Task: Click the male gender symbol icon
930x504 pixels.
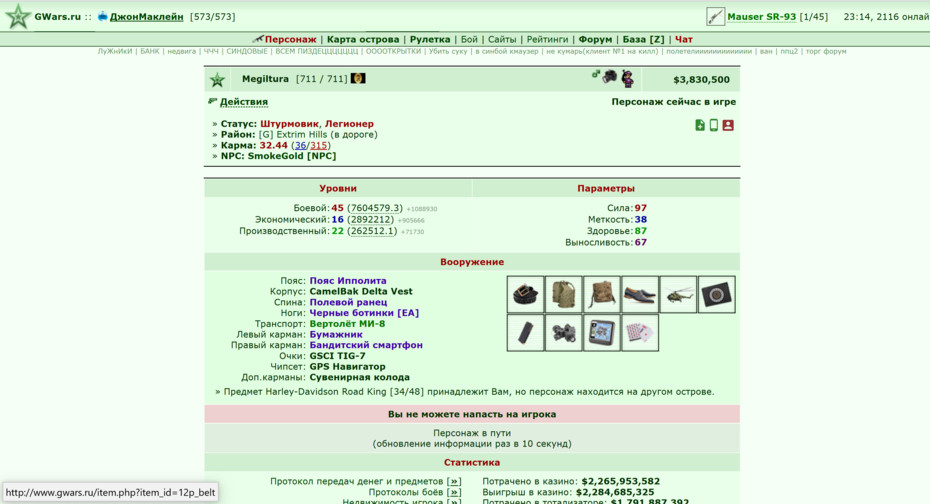Action: click(595, 74)
